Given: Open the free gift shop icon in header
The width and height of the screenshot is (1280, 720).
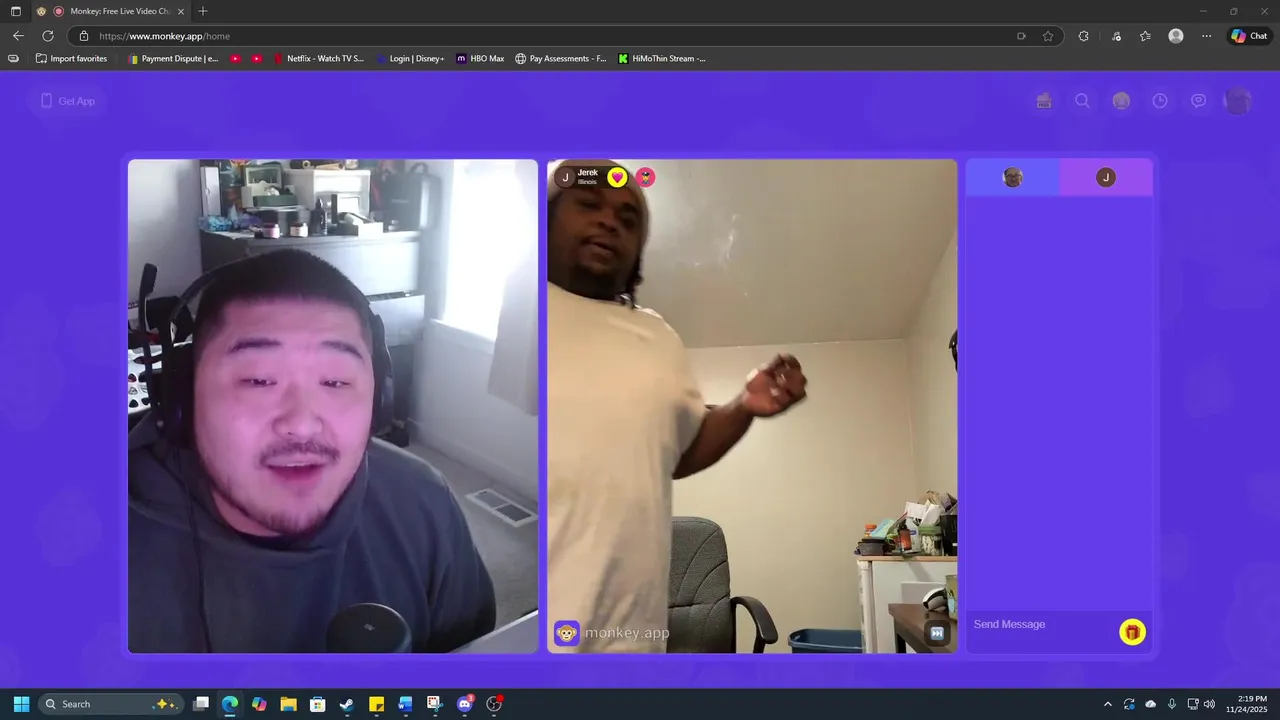Looking at the screenshot, I should tap(1044, 101).
